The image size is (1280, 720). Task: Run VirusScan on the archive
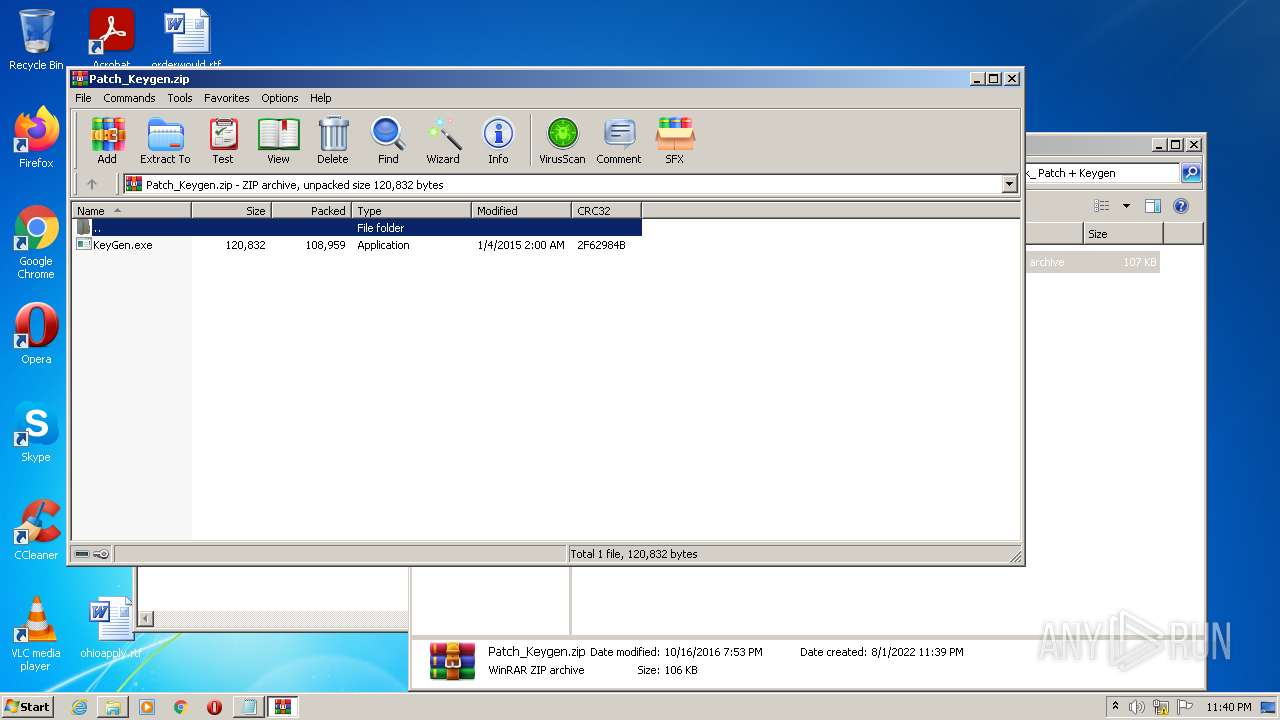pyautogui.click(x=562, y=141)
